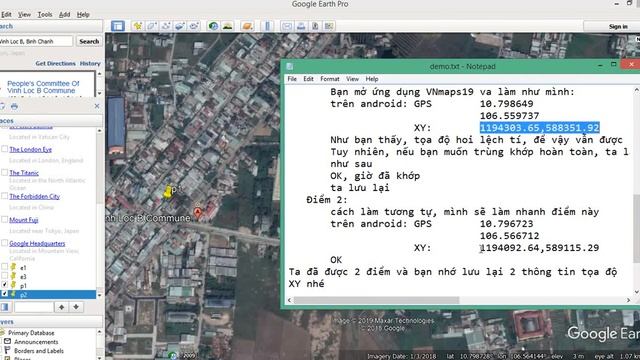Toggle sunlight across the landscape
This screenshot has height=360, width=640.
(227, 26)
